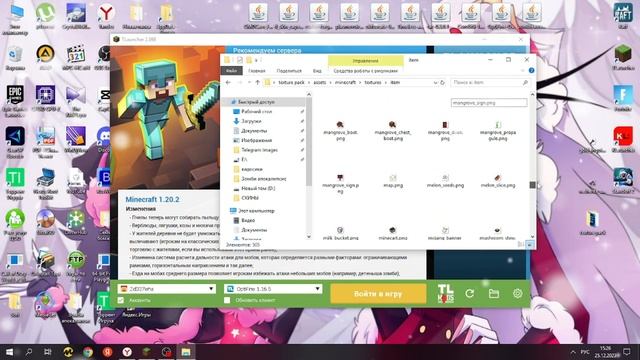Go up one folder level in Explorer

point(257,82)
